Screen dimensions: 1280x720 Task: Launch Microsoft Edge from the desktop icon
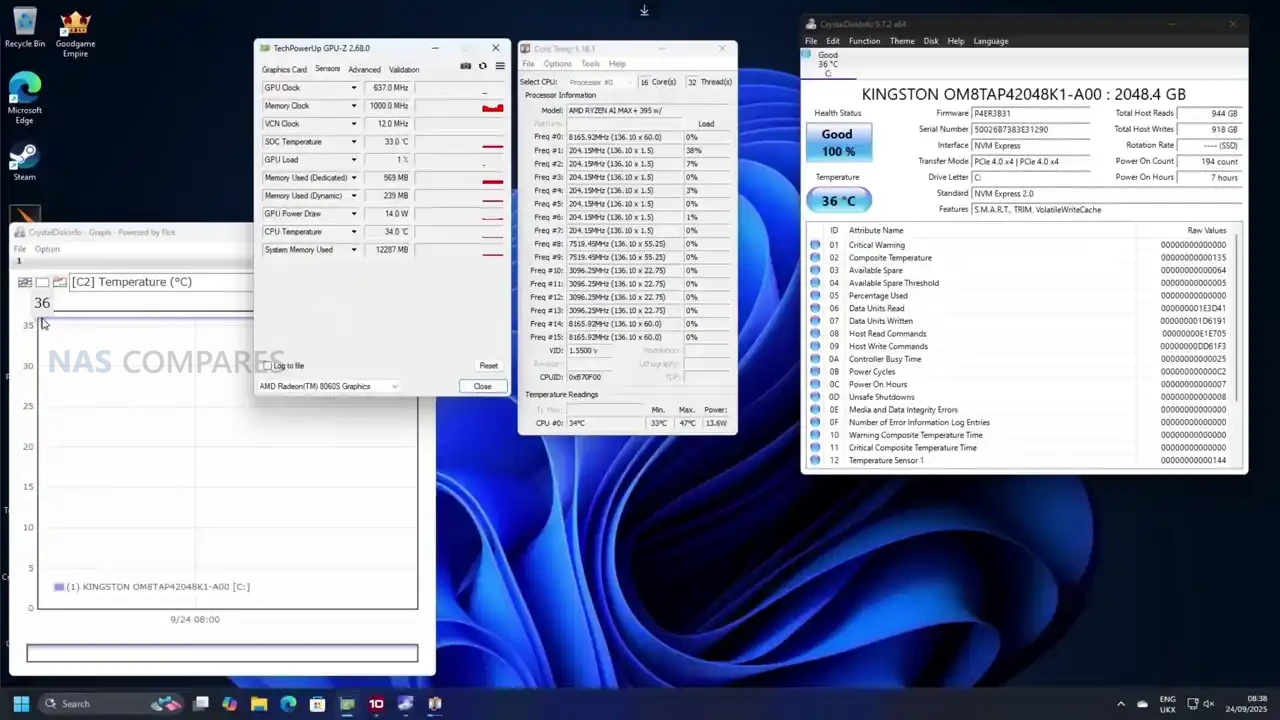tap(24, 90)
